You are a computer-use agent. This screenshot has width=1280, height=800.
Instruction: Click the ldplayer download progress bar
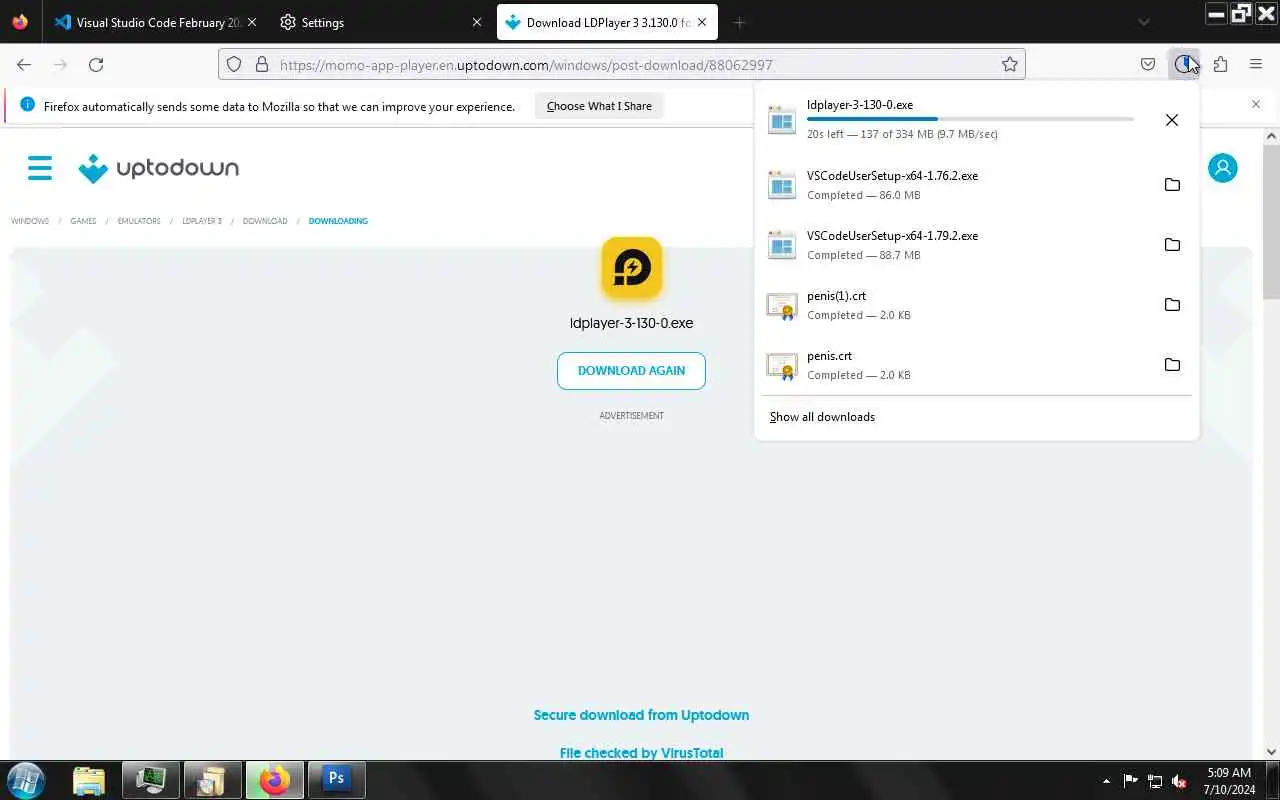point(970,119)
